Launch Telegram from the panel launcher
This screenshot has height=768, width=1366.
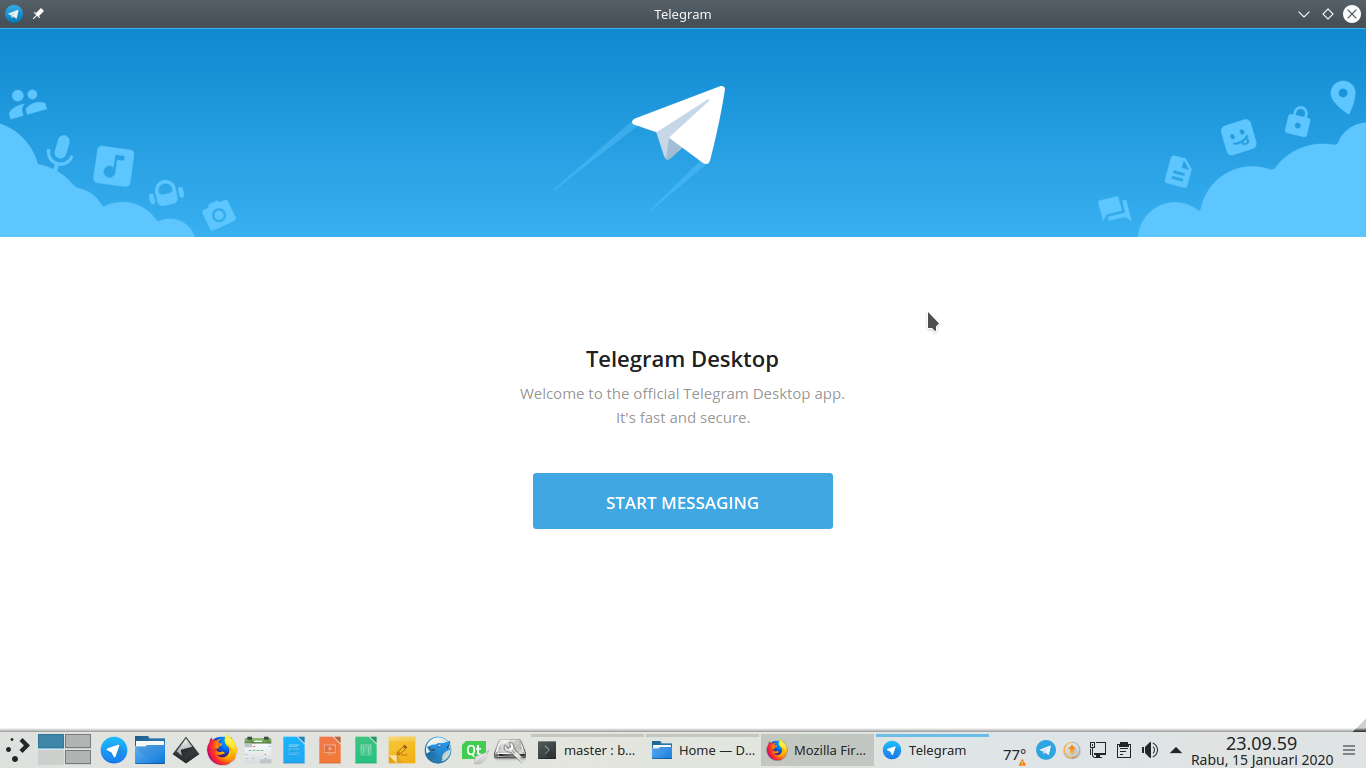tap(114, 750)
